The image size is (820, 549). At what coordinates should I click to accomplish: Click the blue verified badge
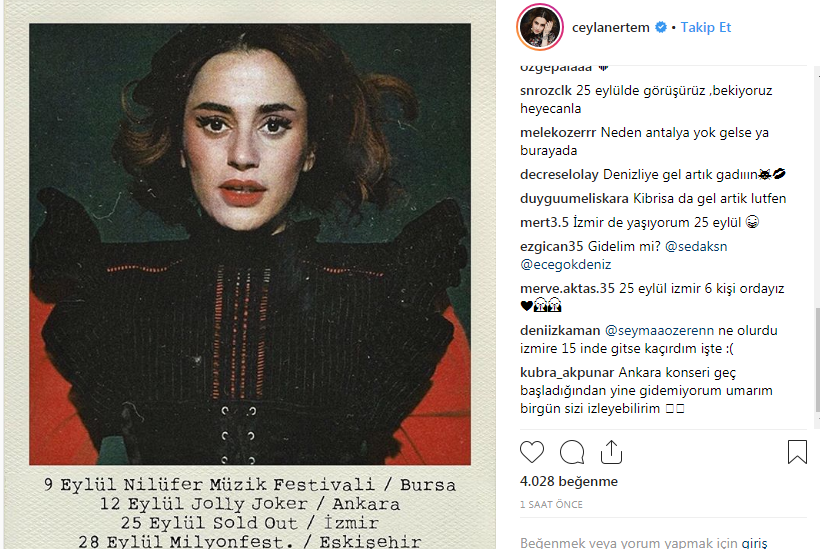(660, 27)
